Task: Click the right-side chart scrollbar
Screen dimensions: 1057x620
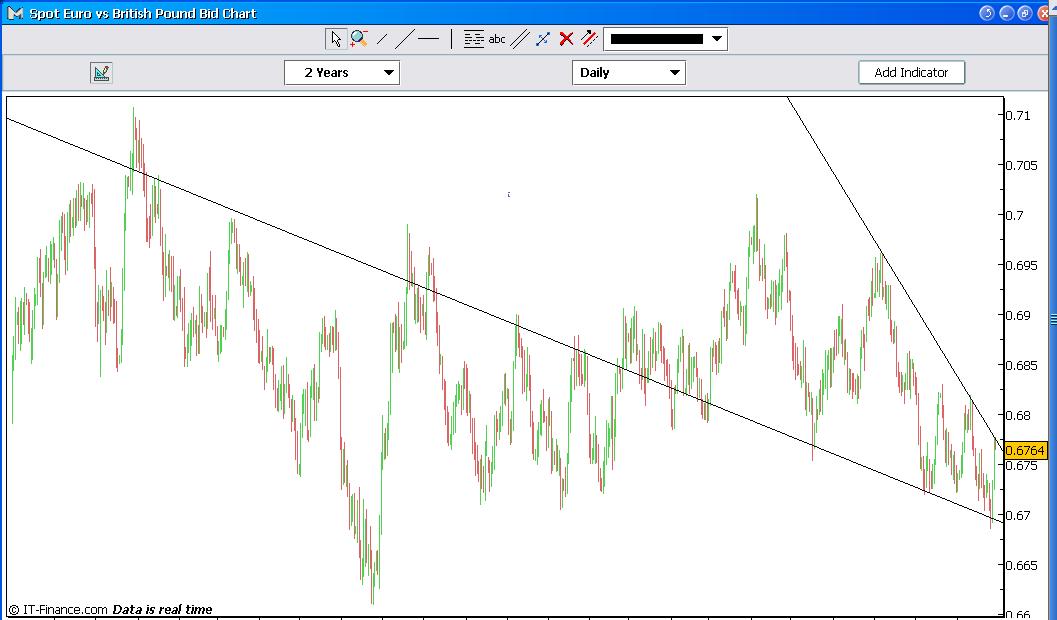Action: pyautogui.click(x=1051, y=320)
